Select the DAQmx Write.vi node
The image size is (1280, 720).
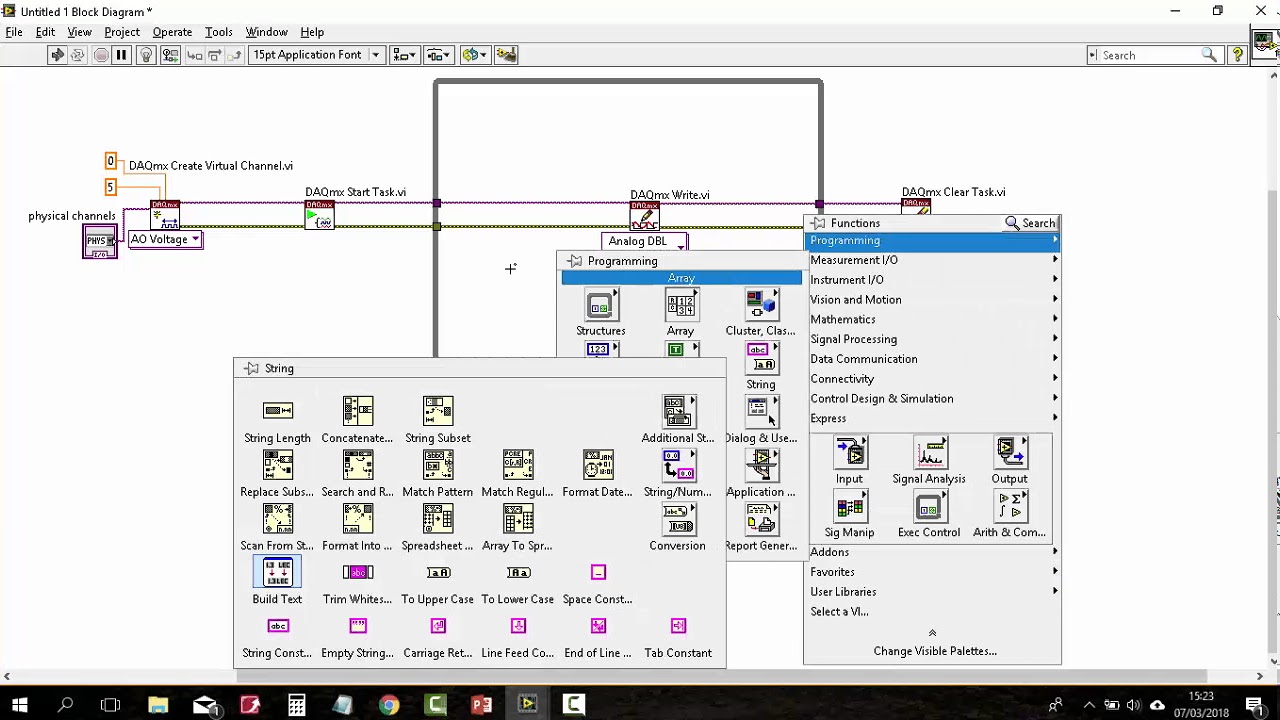tap(644, 216)
